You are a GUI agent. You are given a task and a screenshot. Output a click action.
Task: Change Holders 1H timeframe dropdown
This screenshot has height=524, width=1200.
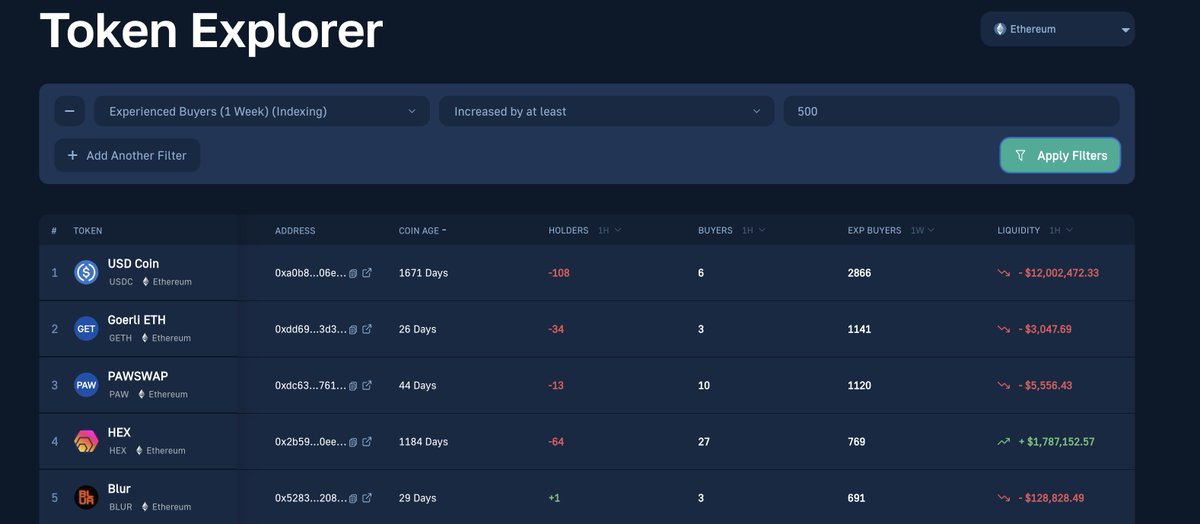610,231
